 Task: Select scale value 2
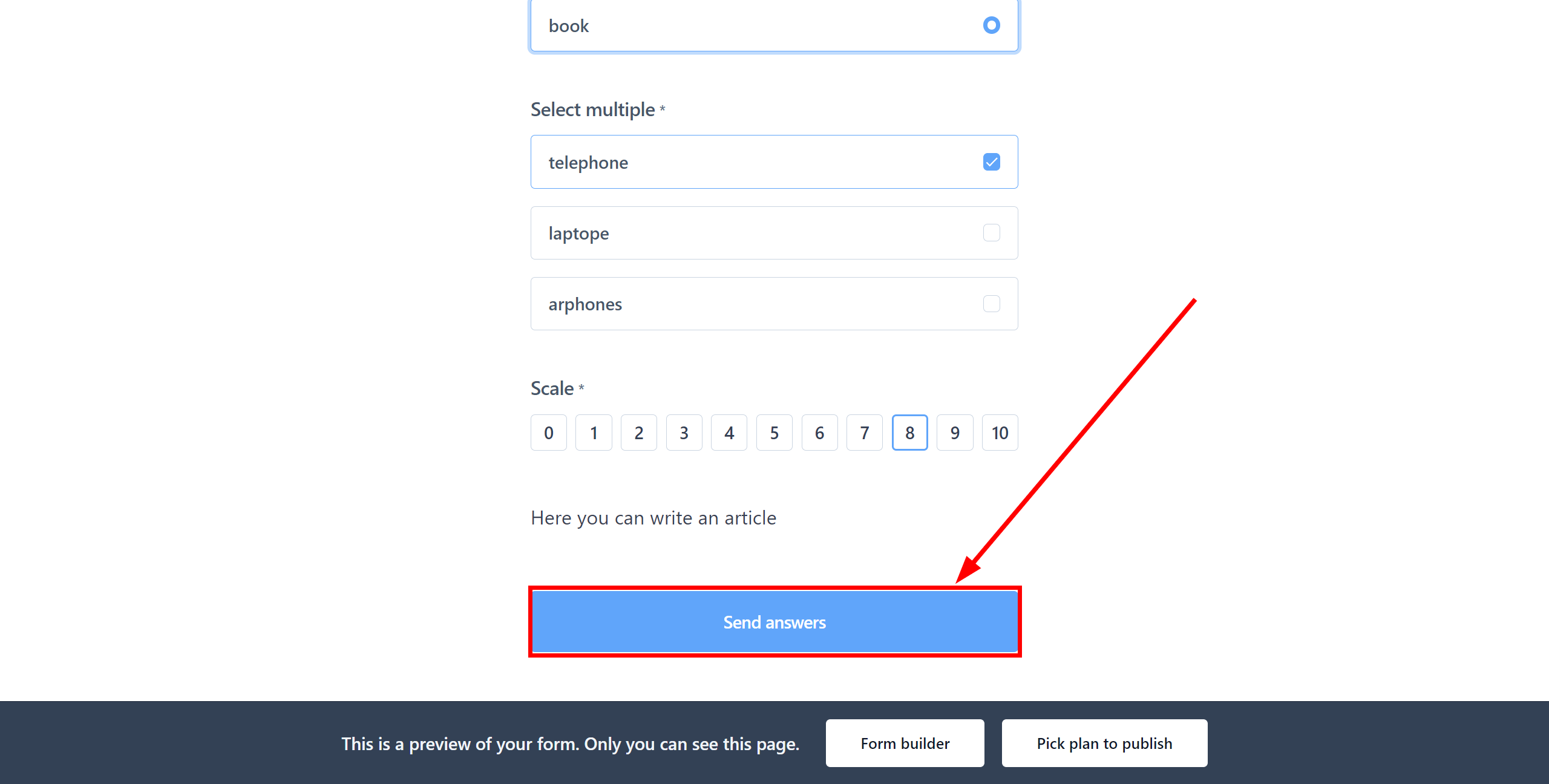[x=638, y=432]
